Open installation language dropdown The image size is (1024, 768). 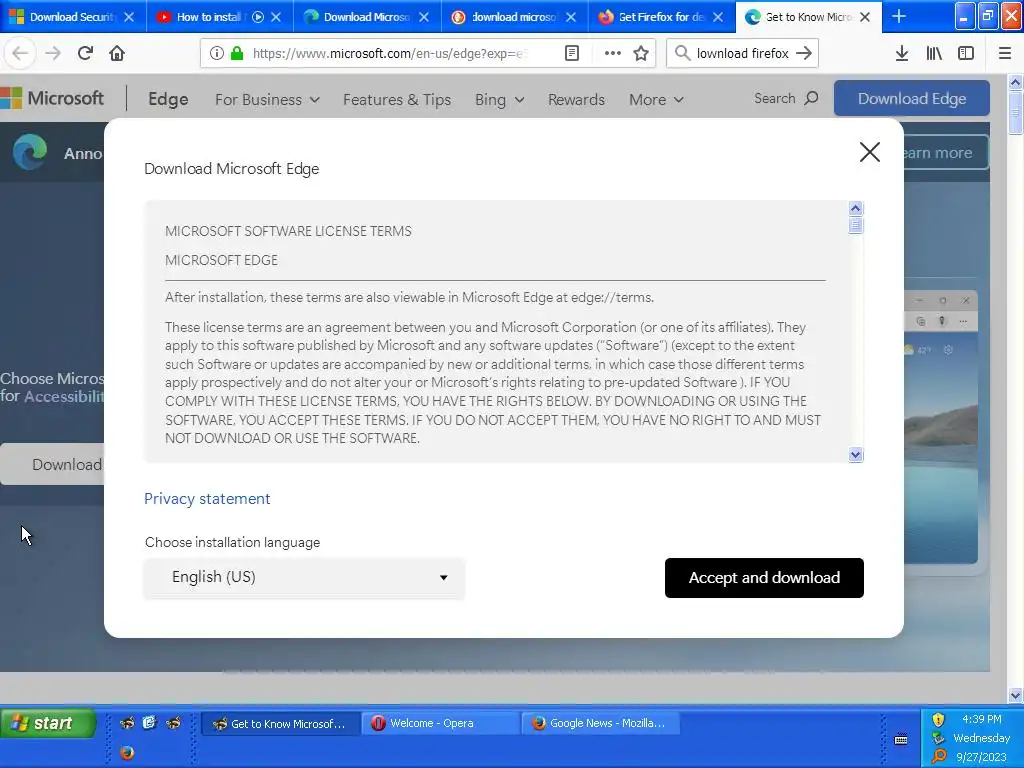pos(304,578)
